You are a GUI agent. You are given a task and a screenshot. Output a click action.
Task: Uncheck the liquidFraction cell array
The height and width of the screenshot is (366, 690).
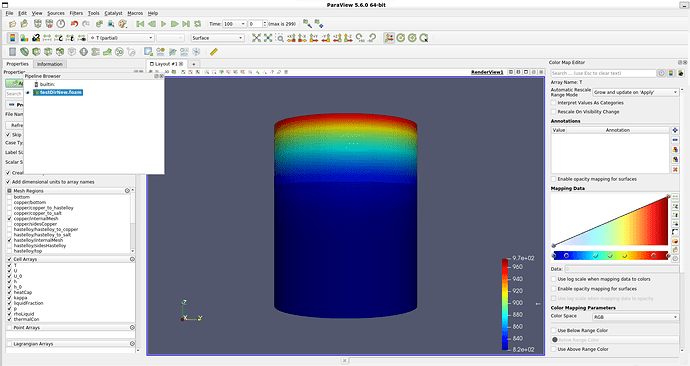tap(9, 303)
